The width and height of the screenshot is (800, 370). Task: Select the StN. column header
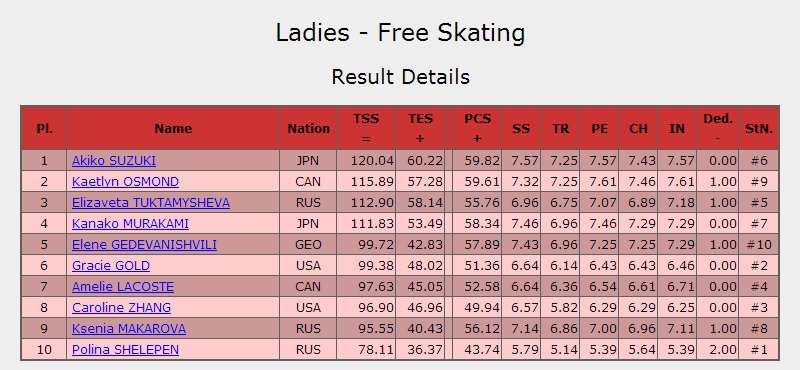[759, 128]
